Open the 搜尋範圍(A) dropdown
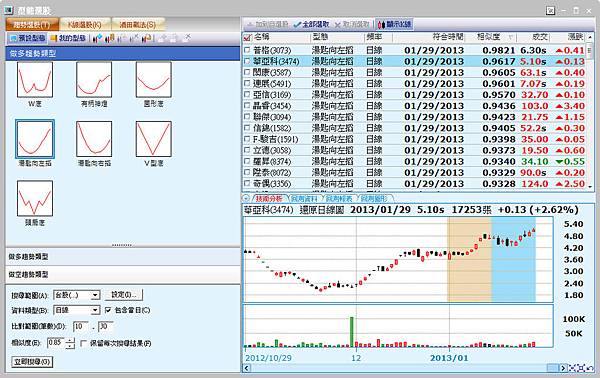 click(95, 295)
